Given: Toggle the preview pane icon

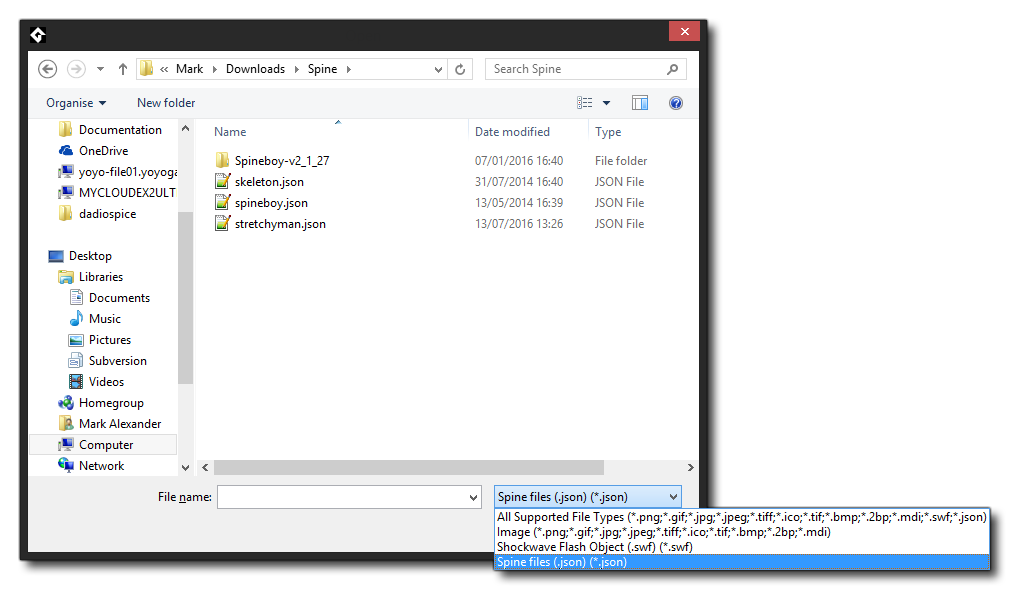Looking at the screenshot, I should click(640, 103).
